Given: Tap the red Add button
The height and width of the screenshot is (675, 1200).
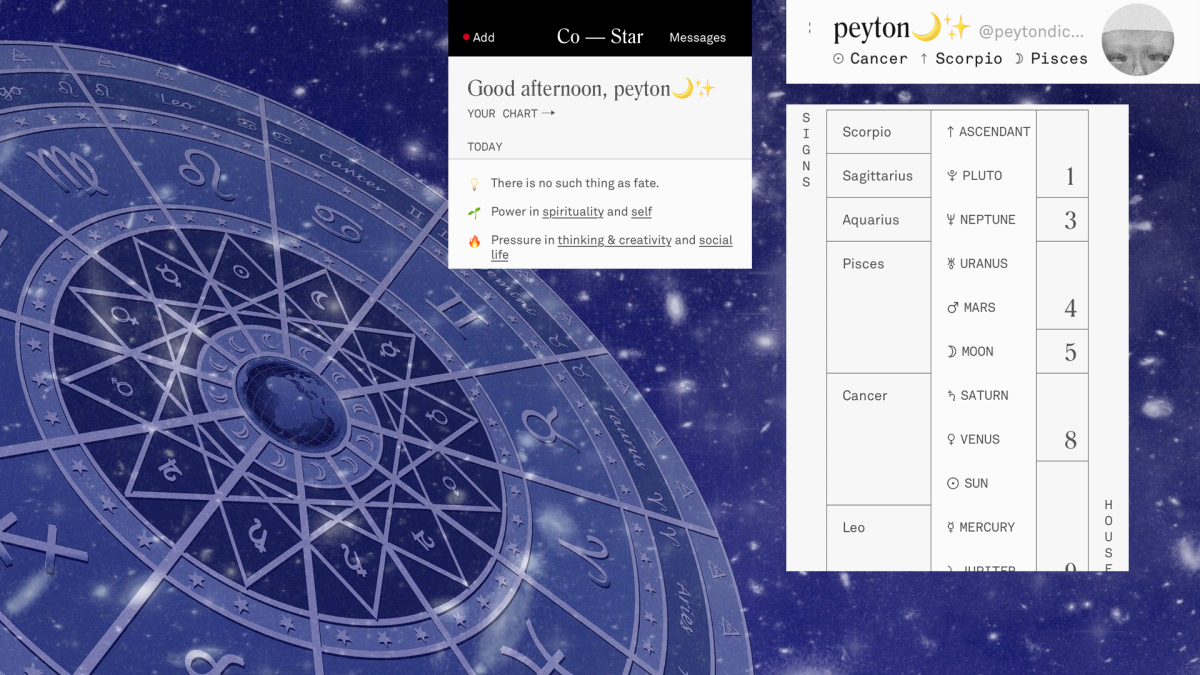Looking at the screenshot, I should pyautogui.click(x=479, y=37).
